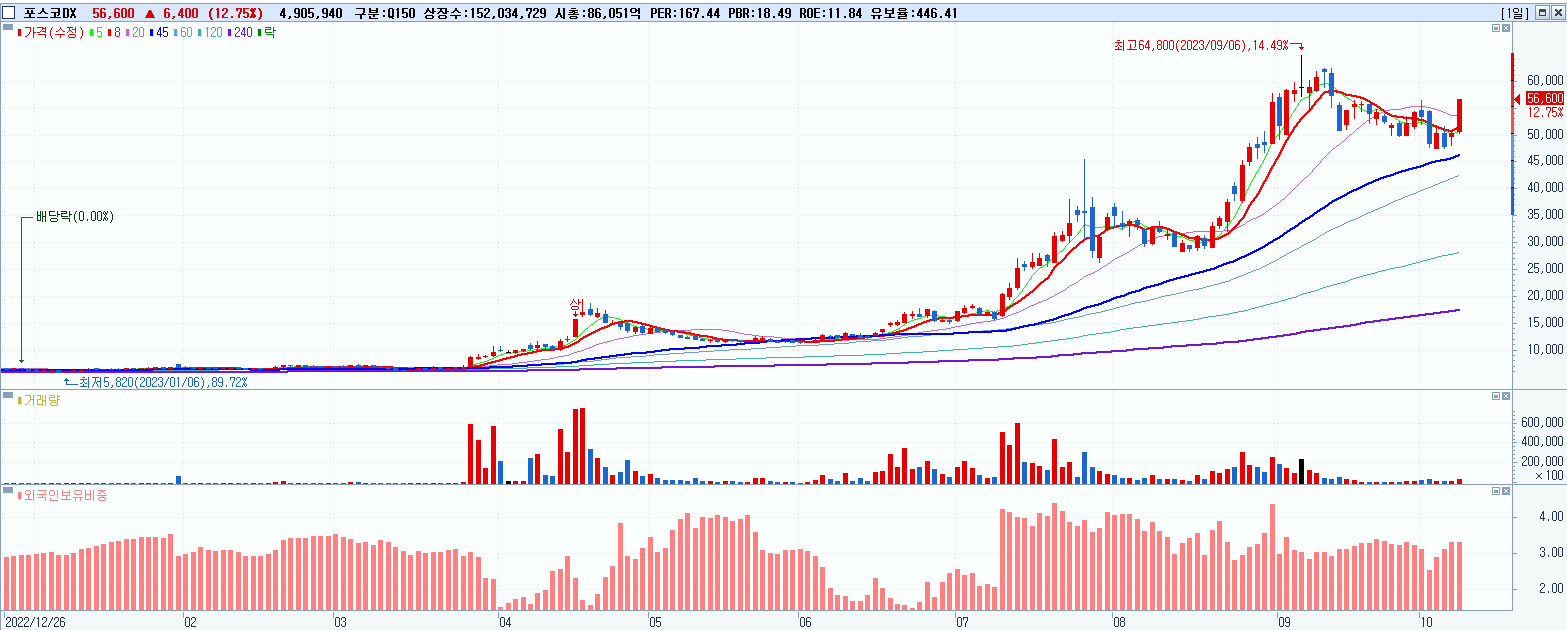
Task: Minimize the price chart panel
Action: (x=1496, y=29)
